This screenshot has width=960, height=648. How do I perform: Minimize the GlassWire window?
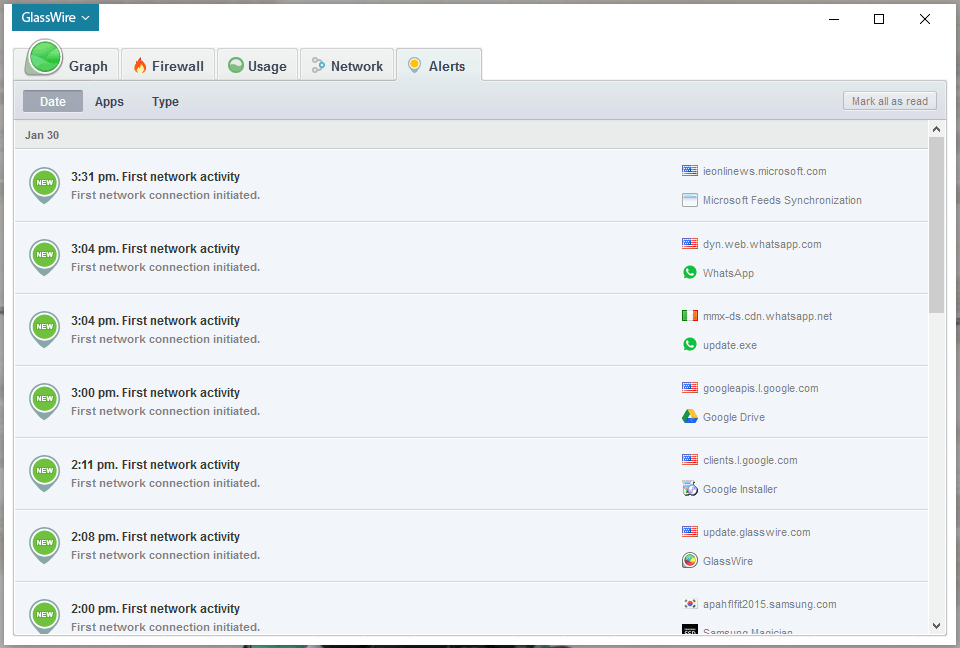(x=833, y=19)
